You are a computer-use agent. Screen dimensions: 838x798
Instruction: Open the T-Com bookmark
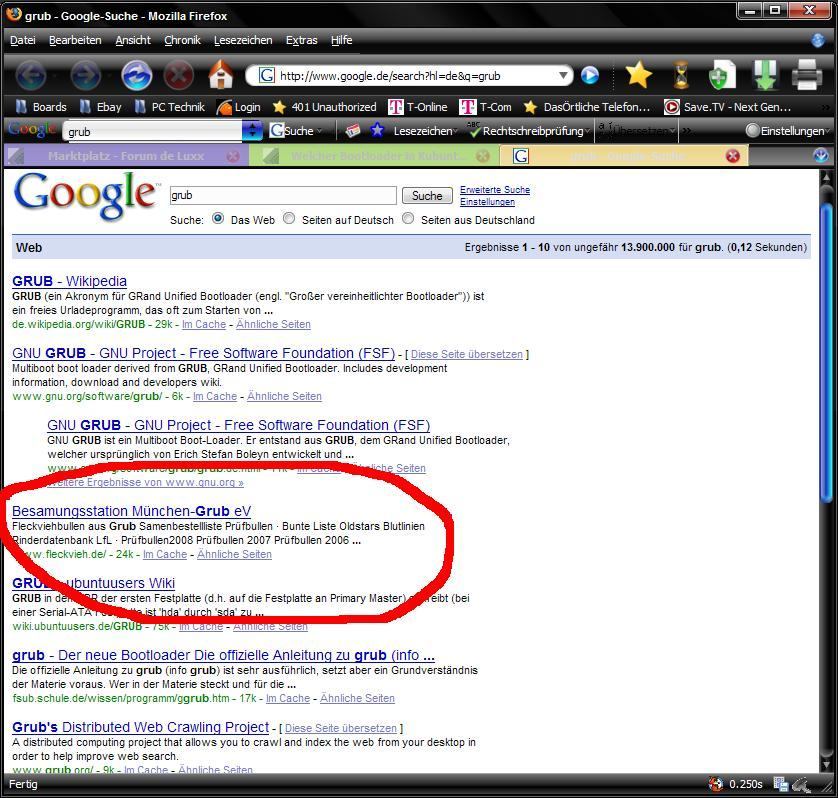click(x=485, y=107)
